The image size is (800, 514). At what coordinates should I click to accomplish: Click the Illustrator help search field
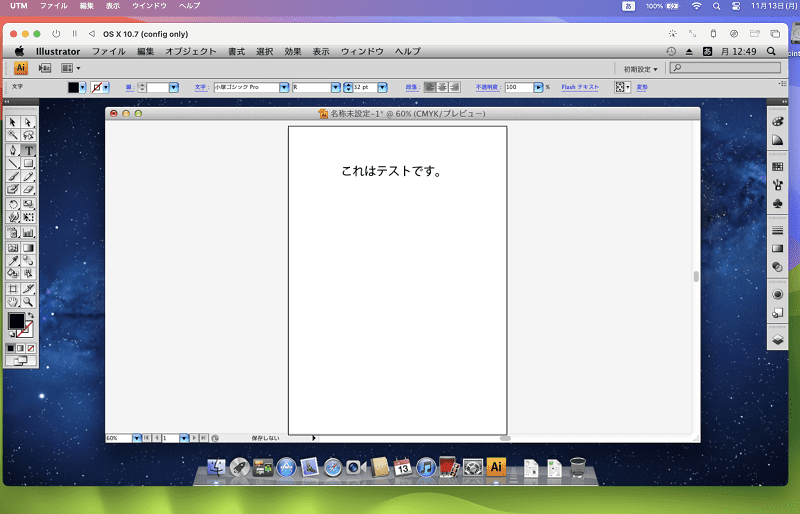pos(725,67)
